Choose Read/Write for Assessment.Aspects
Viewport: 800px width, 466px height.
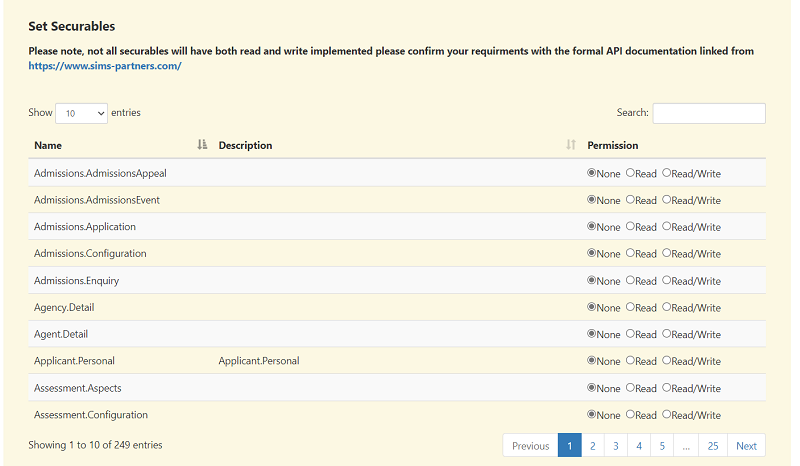click(x=667, y=388)
